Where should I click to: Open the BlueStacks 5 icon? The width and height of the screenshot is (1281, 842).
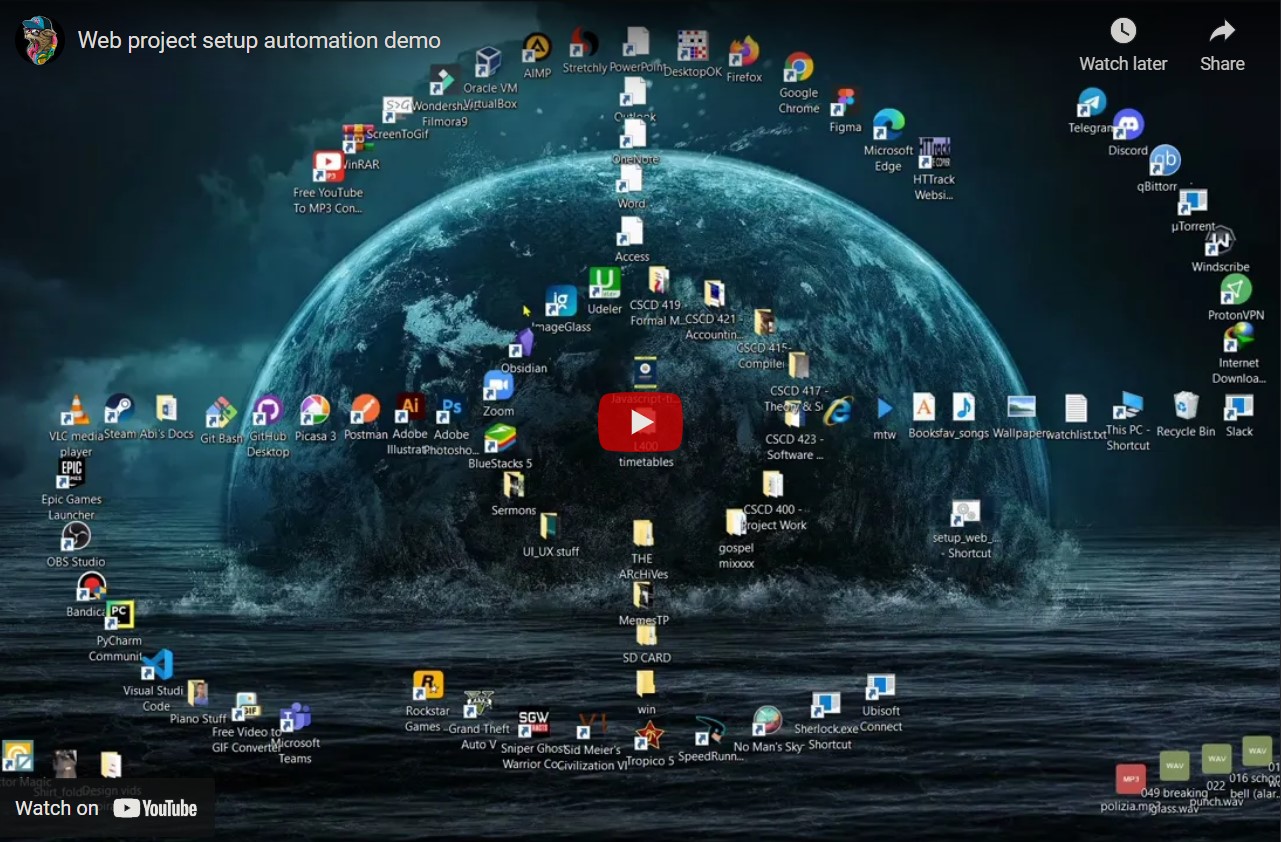[500, 439]
